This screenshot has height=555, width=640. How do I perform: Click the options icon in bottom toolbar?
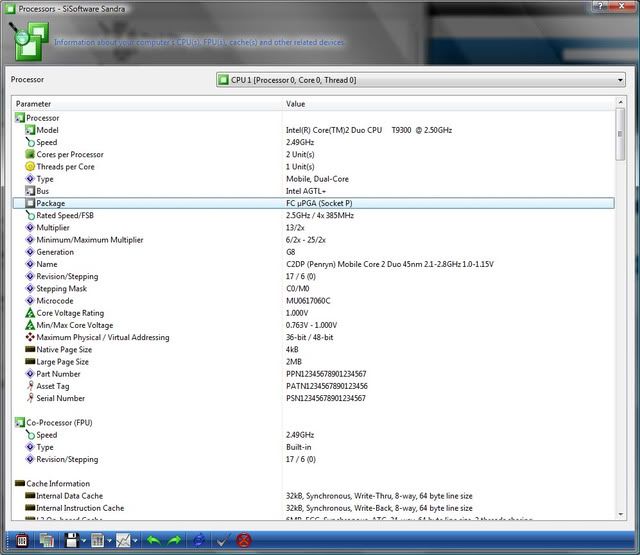tap(22, 541)
